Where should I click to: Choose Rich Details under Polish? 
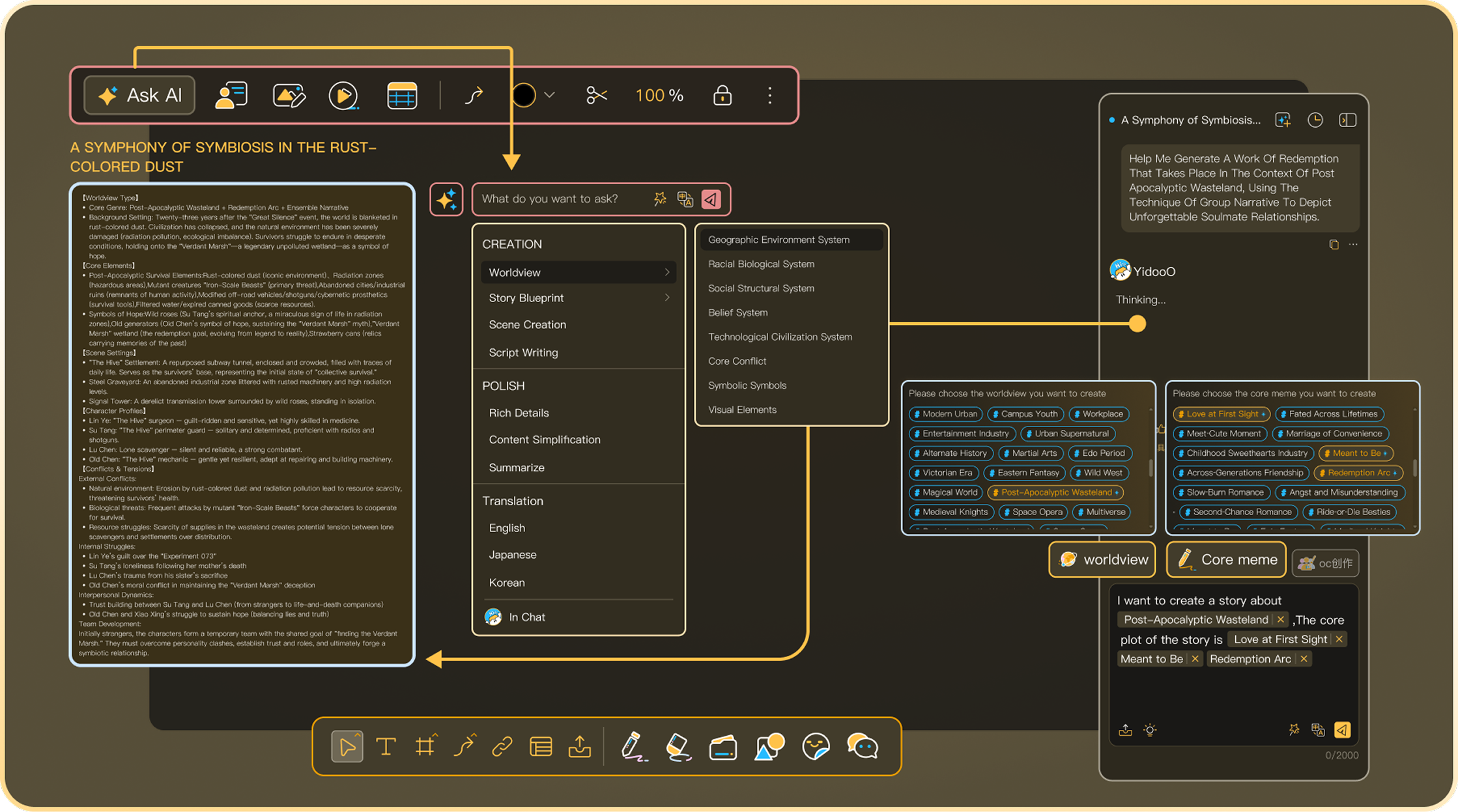pos(519,413)
